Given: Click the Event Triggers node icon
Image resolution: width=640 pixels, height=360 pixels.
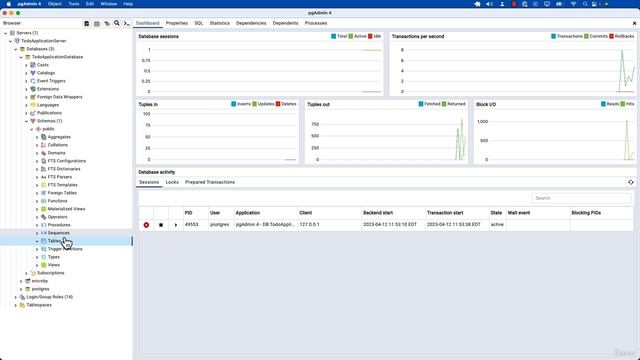Looking at the screenshot, I should click(x=33, y=81).
